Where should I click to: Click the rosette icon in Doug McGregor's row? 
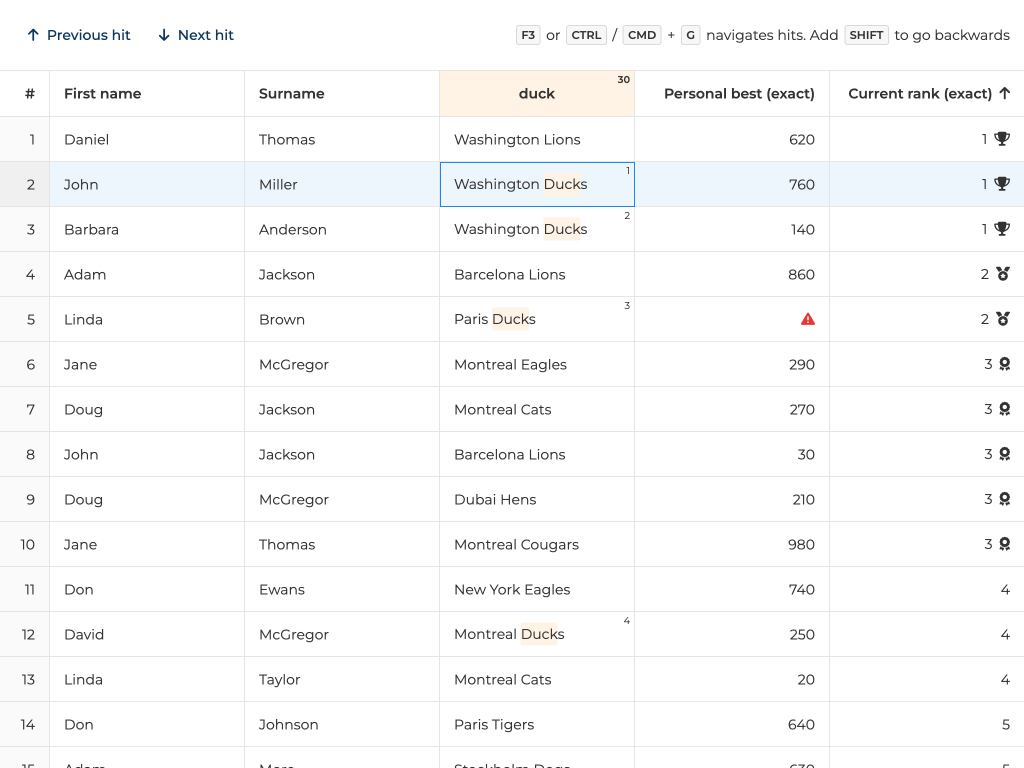coord(1004,499)
